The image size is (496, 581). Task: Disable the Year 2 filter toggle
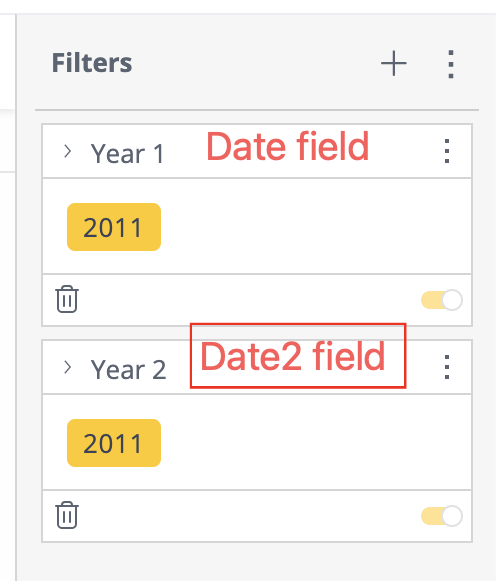[x=442, y=516]
